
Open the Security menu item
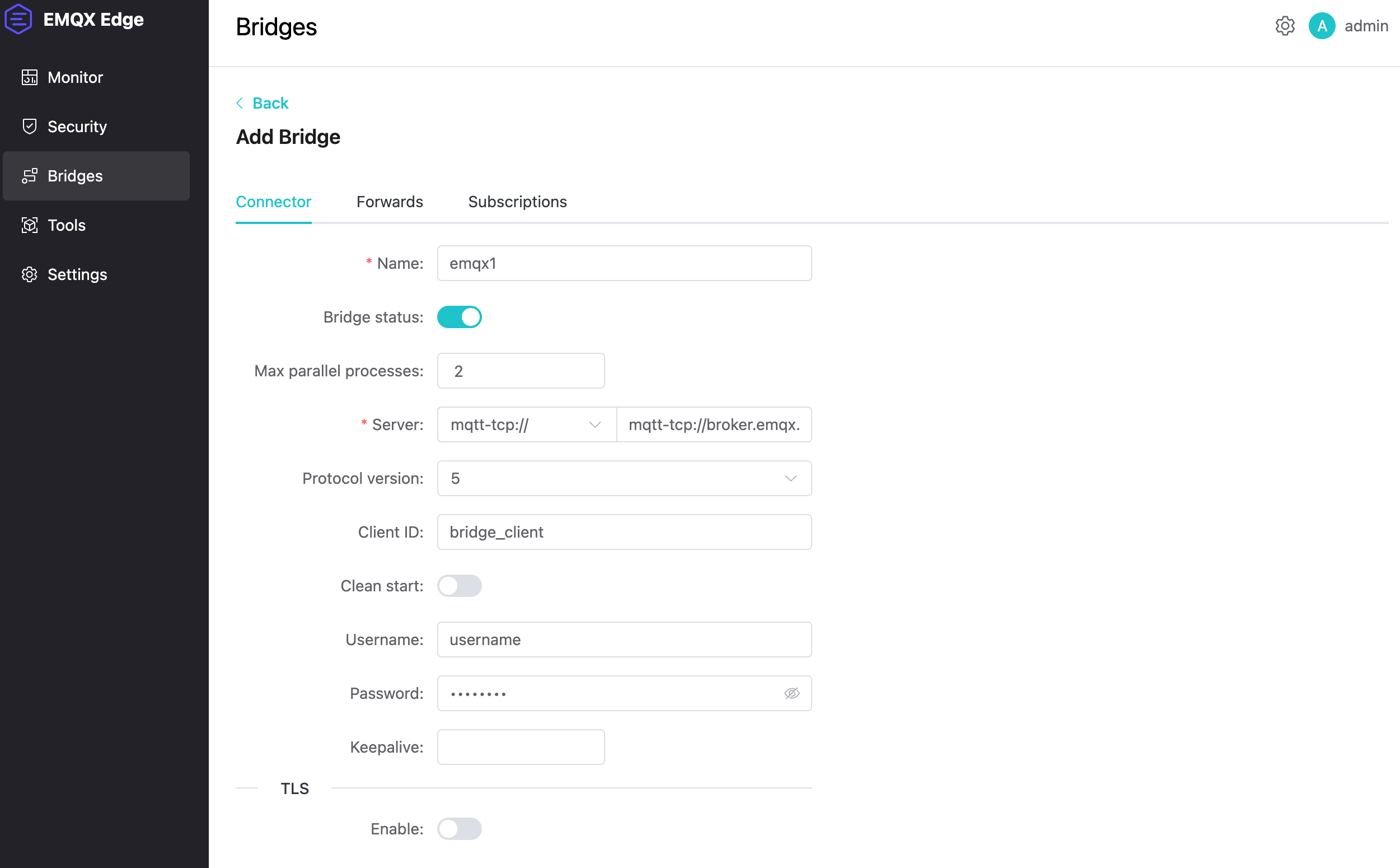(x=96, y=127)
